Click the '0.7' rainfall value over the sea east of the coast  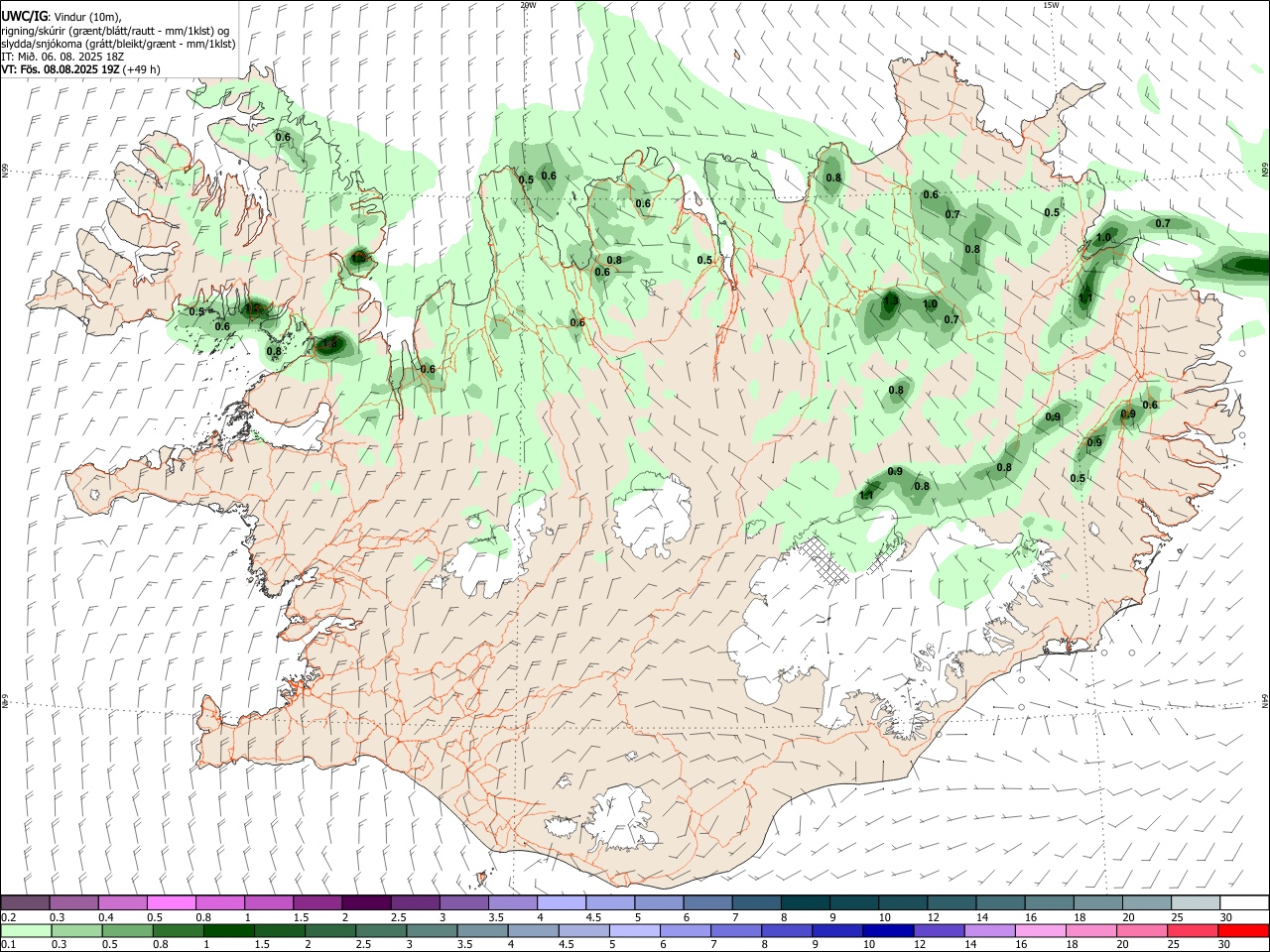click(x=1163, y=223)
